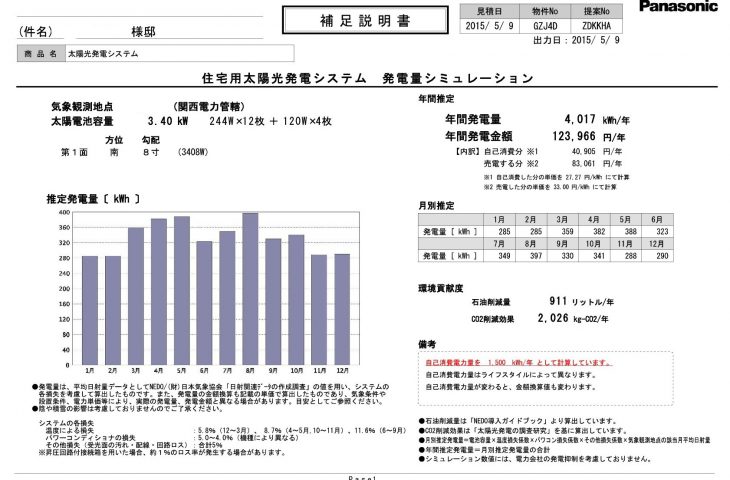This screenshot has width=730, height=480.
Task: Click the 4月 bar in the chart
Action: coord(159,292)
